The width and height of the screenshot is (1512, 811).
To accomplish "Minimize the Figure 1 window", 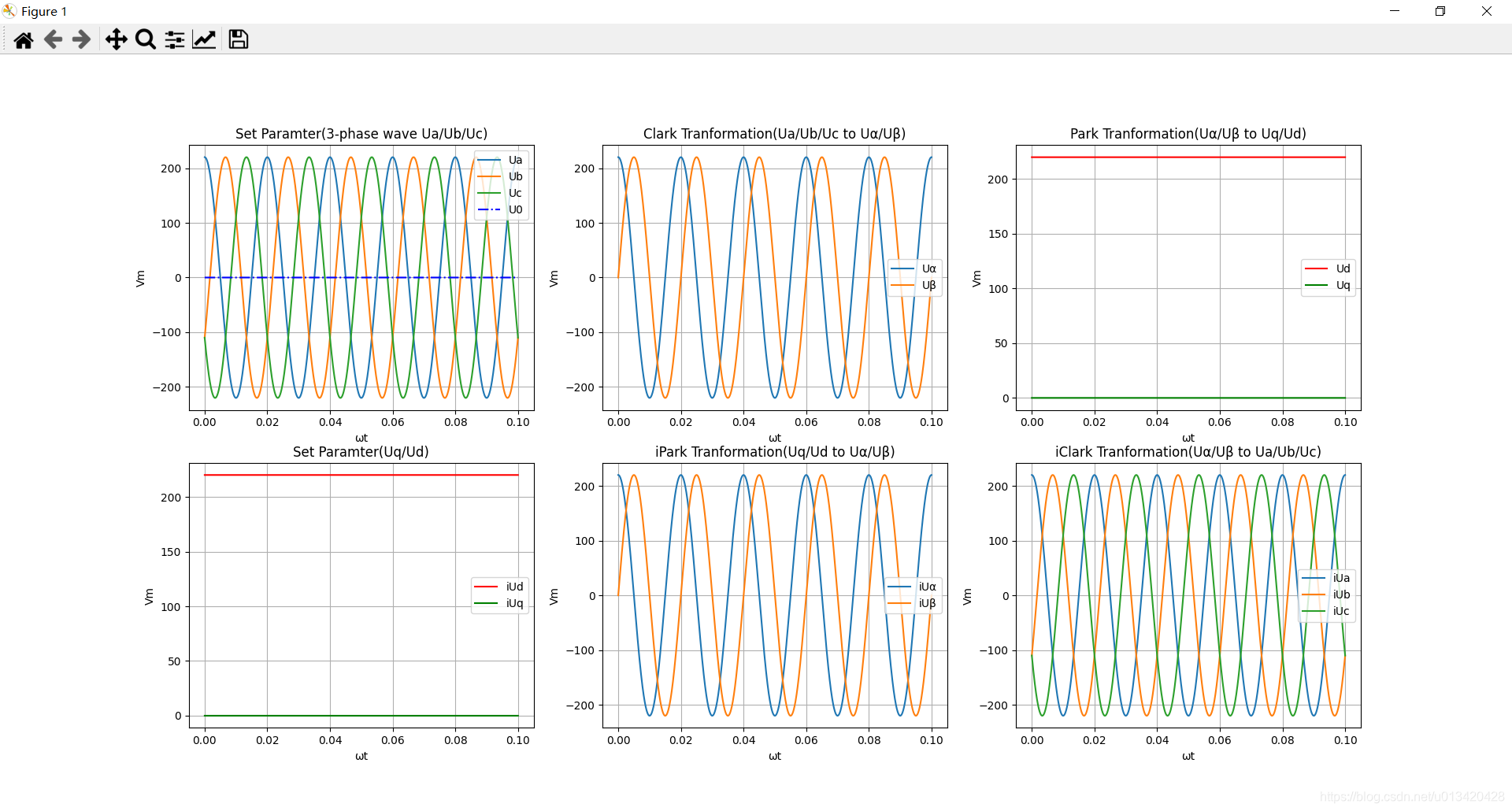I will [1395, 11].
